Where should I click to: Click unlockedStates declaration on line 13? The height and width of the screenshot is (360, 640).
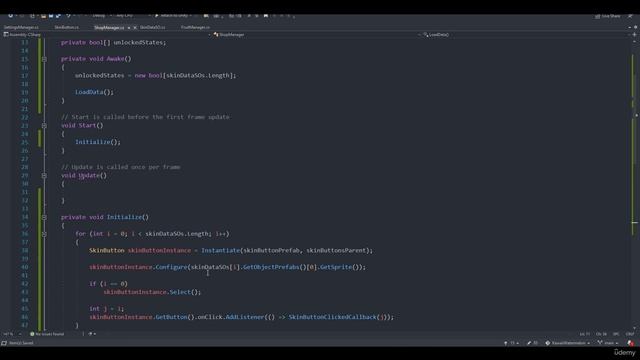(x=139, y=42)
